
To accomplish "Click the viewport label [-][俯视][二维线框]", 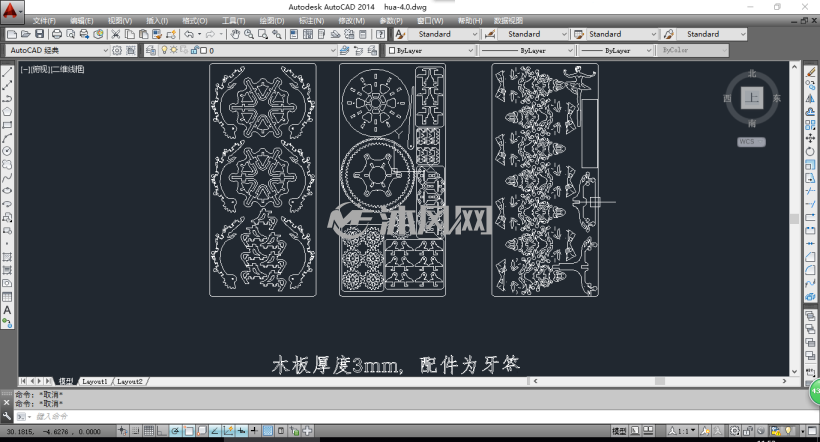I will coord(52,69).
